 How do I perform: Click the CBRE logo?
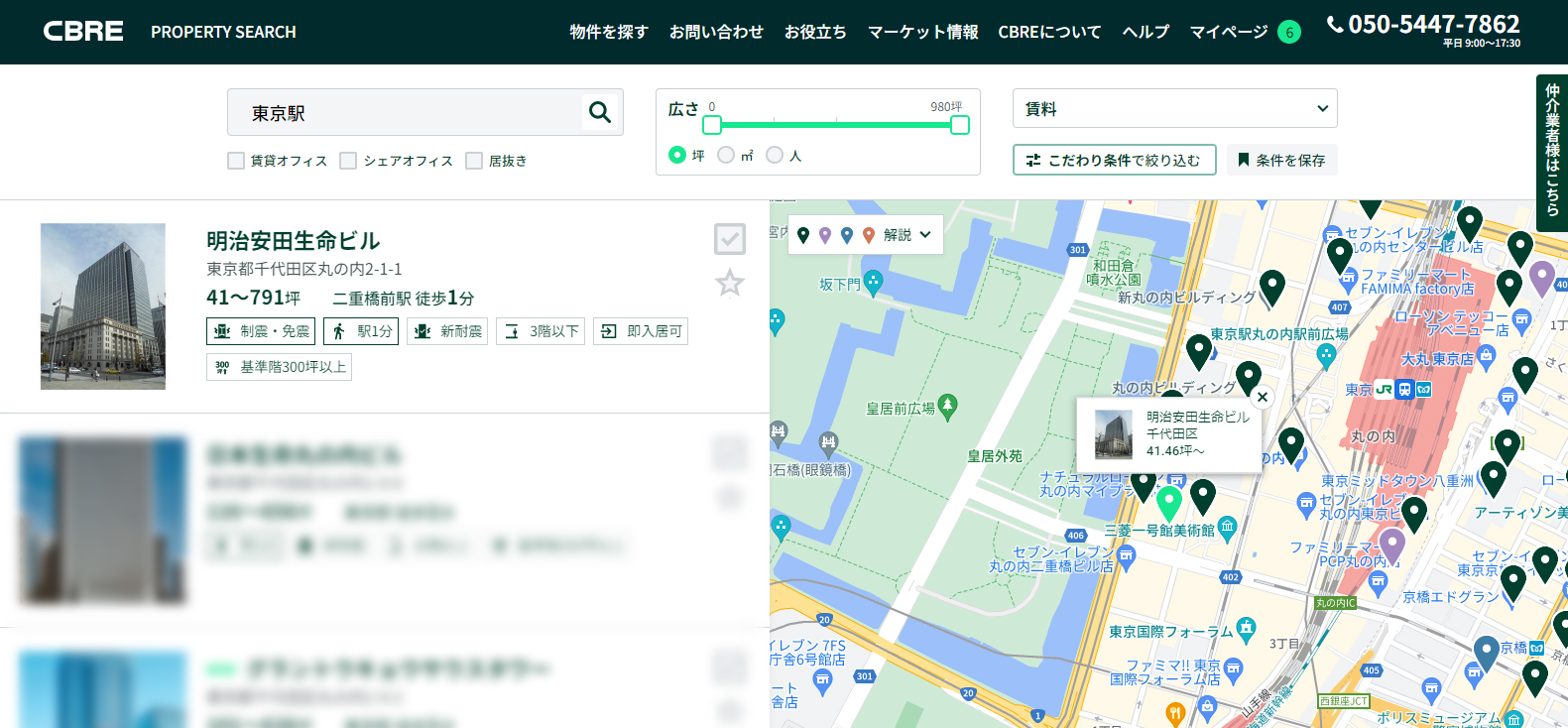pyautogui.click(x=83, y=31)
